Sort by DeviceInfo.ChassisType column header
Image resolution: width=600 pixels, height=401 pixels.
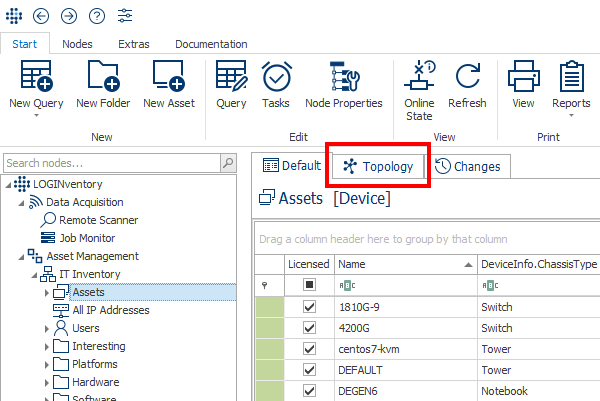[x=539, y=264]
